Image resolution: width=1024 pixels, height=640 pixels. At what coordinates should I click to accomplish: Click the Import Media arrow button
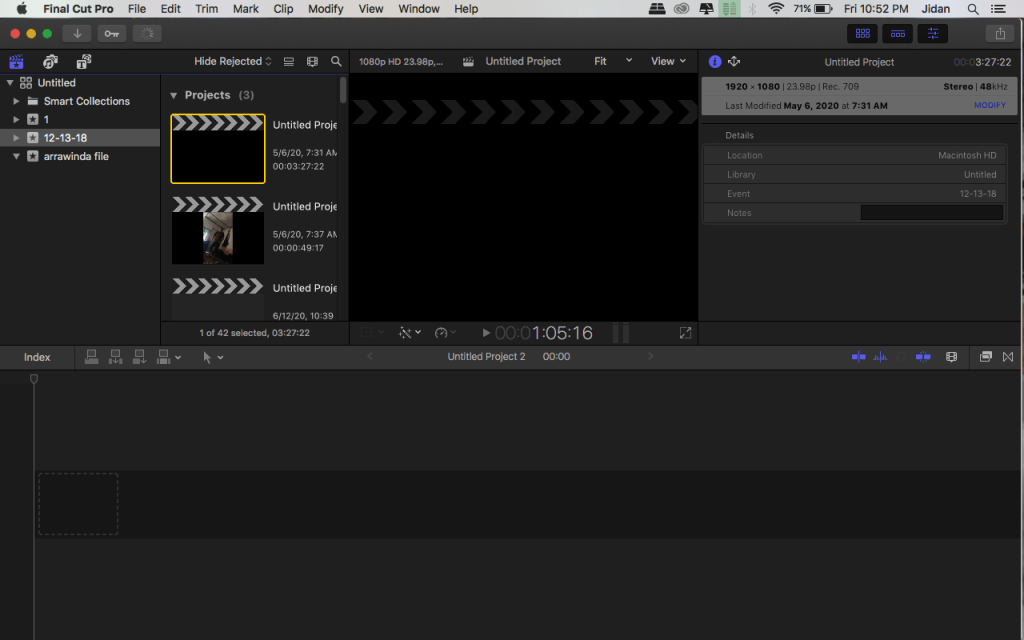click(x=77, y=33)
